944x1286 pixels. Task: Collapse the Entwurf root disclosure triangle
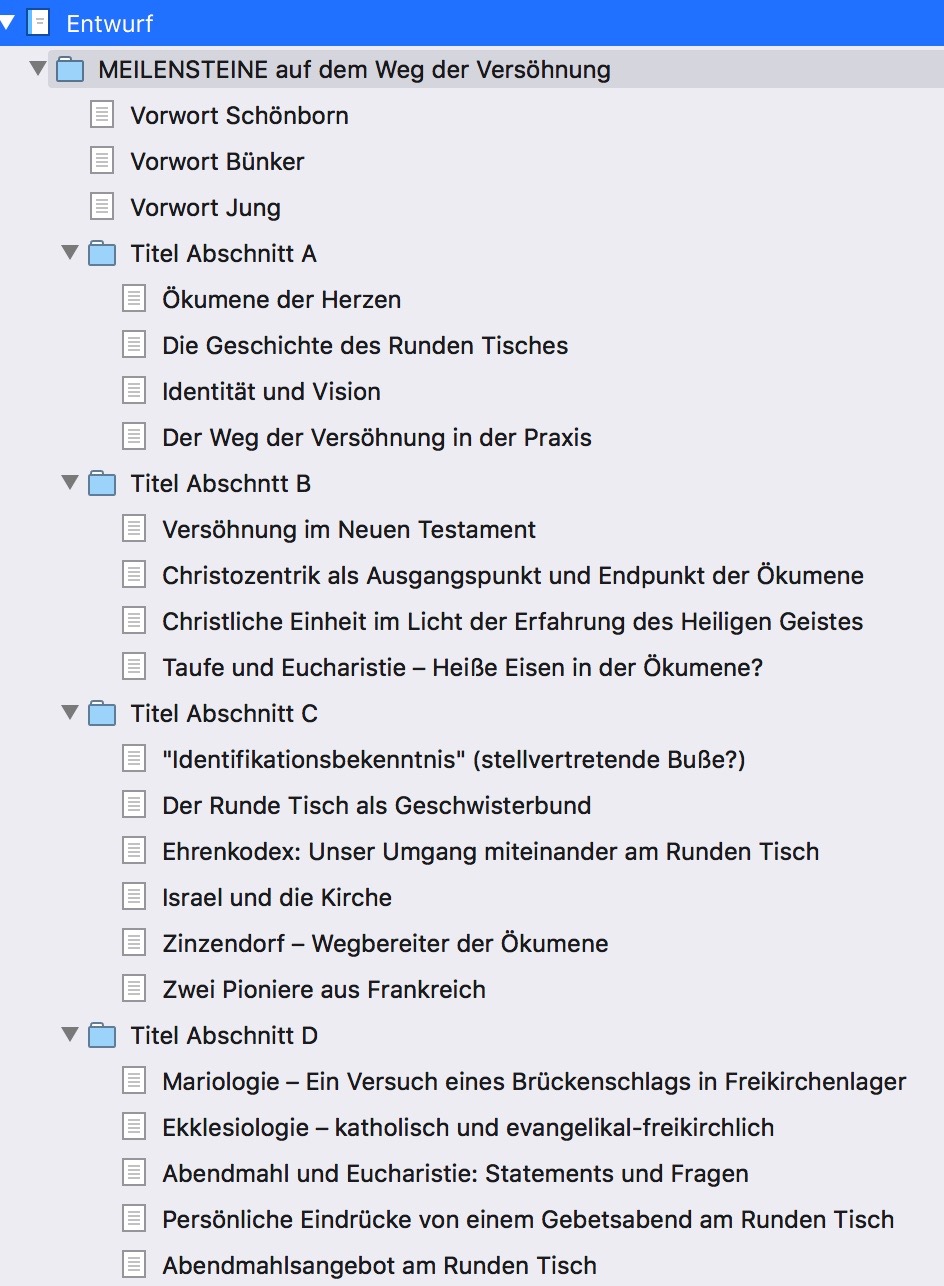7,21
